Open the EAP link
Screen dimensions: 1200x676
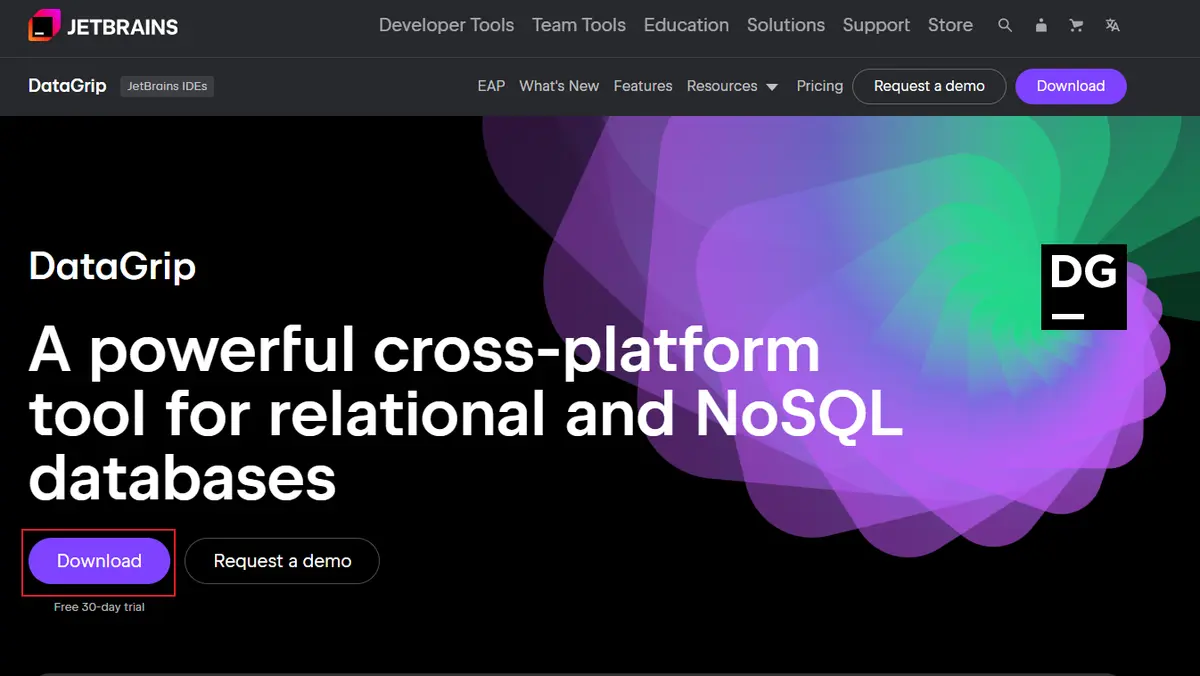491,86
